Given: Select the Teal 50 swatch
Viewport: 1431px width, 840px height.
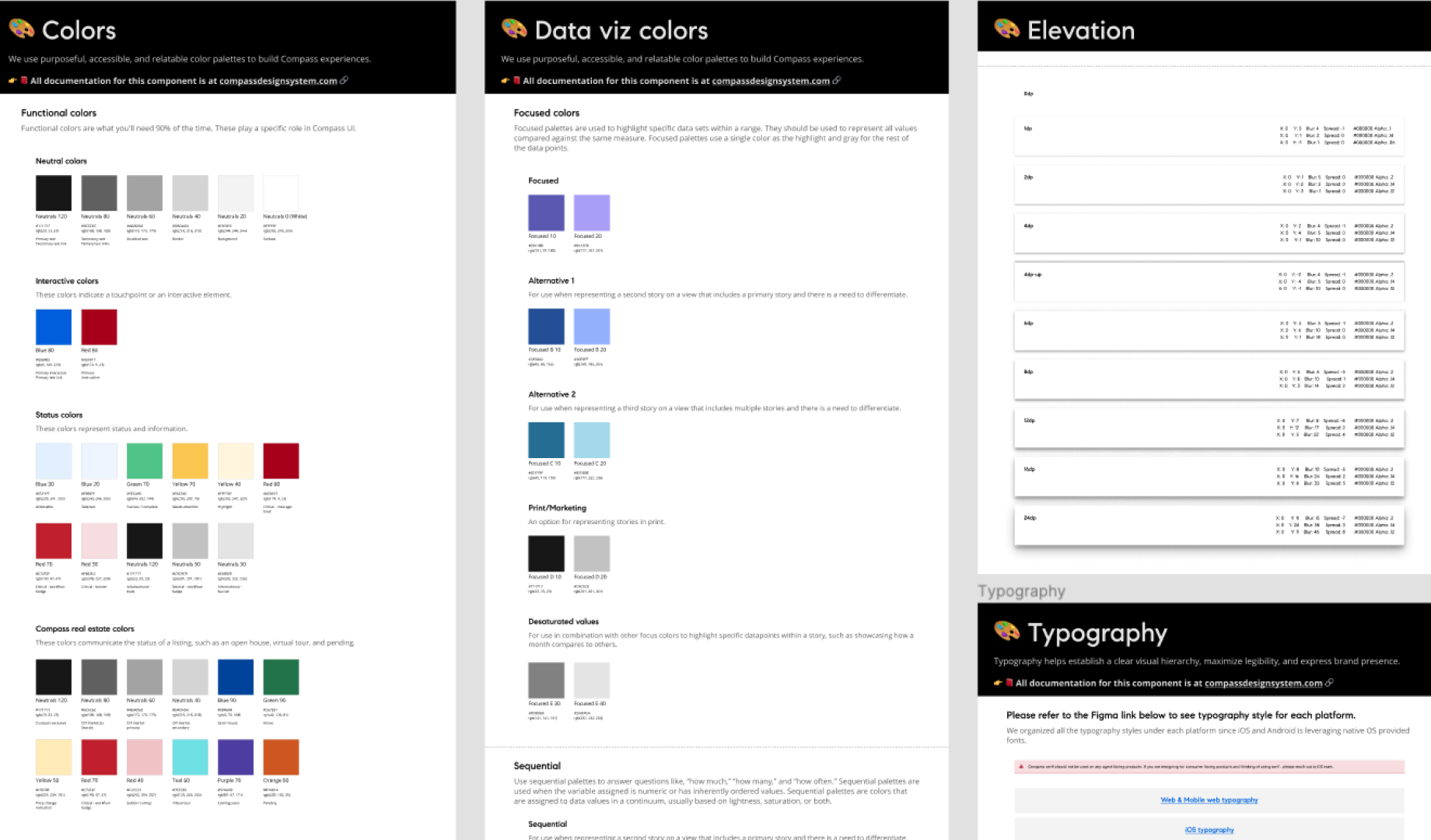Looking at the screenshot, I should pos(190,757).
